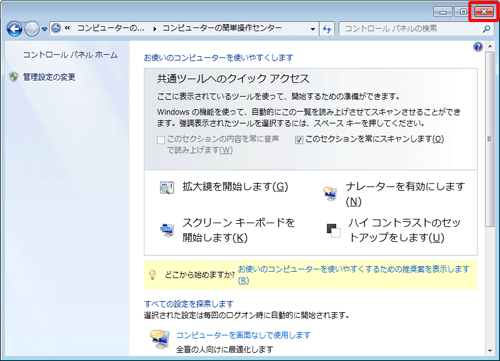The width and height of the screenshot is (500, 361).
Task: Select コンピューターの簡単操作センター breadcrumb
Action: click(222, 28)
